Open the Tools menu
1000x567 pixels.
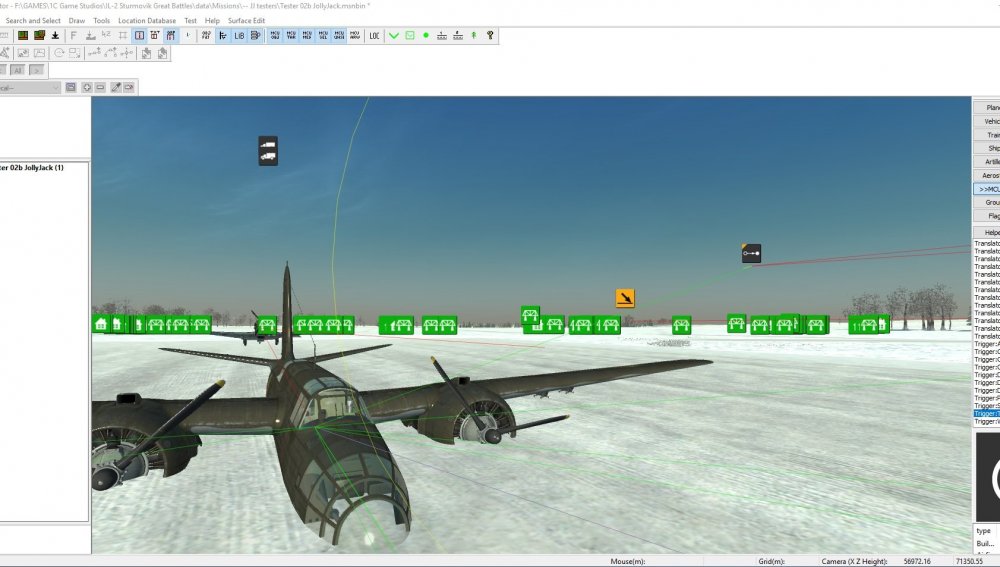(x=101, y=20)
